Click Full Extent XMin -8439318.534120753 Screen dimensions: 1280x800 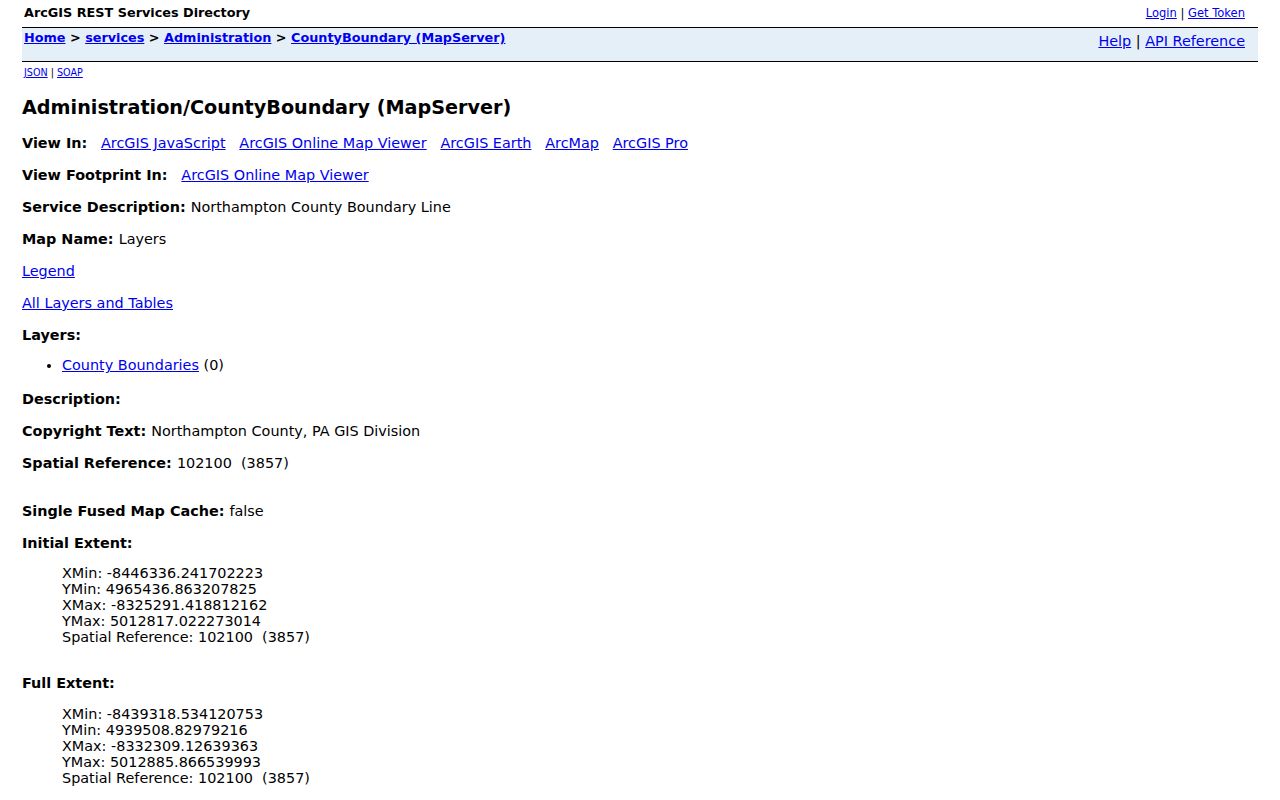pos(162,714)
